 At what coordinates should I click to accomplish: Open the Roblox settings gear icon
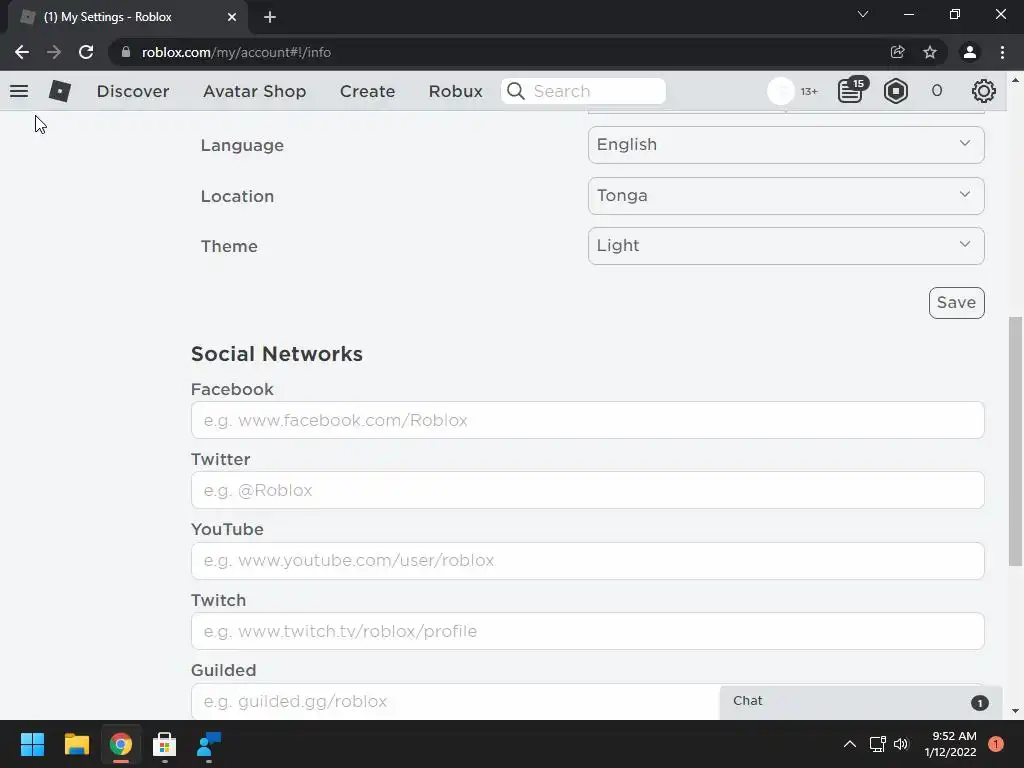tap(984, 91)
